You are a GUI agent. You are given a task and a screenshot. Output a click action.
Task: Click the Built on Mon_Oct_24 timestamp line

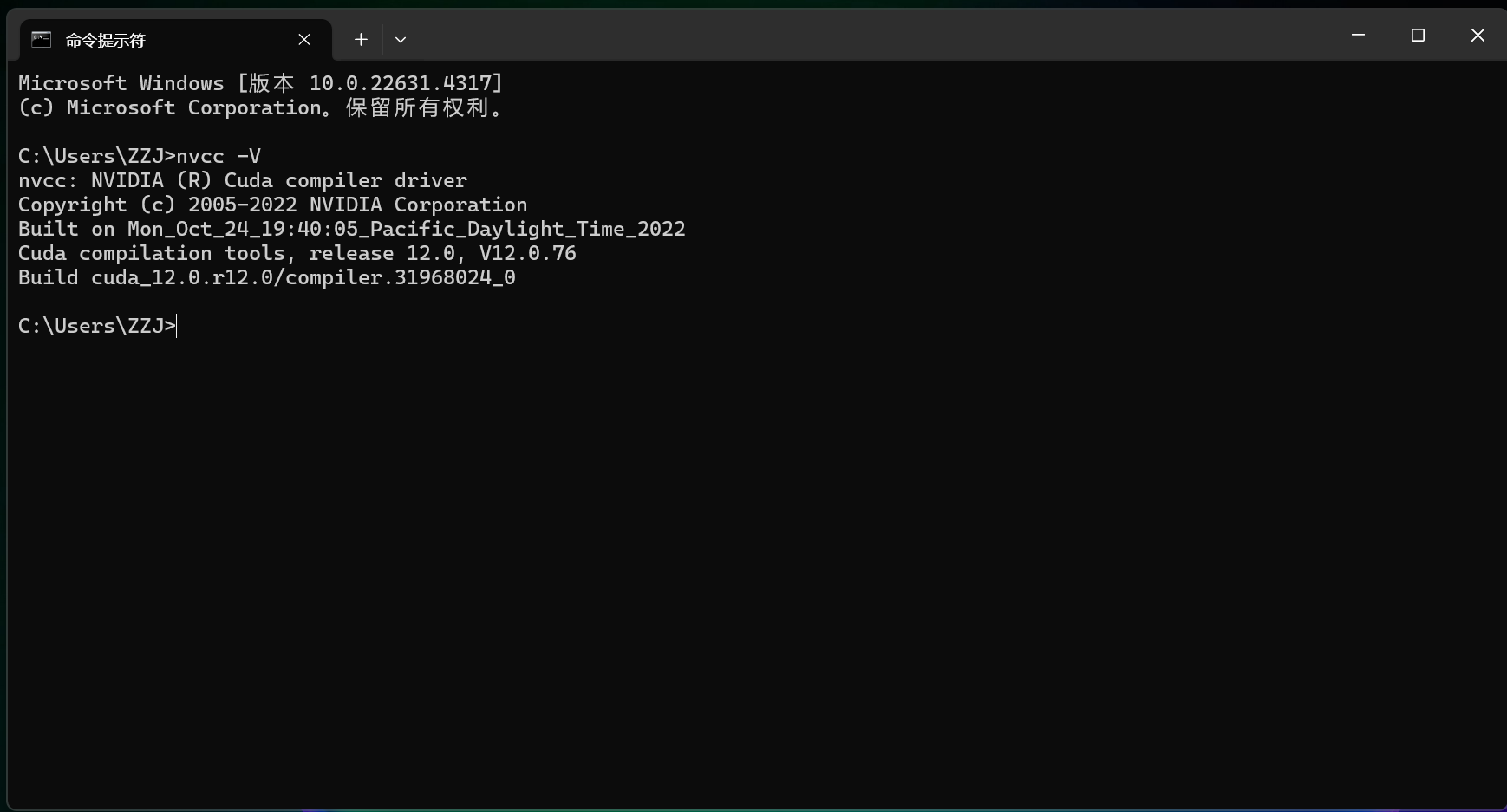click(352, 229)
